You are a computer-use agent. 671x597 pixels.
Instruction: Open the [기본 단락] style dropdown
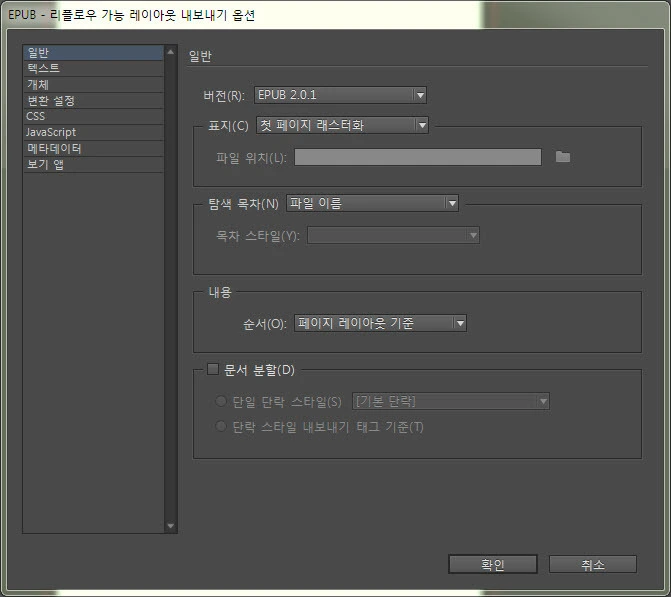tap(451, 401)
